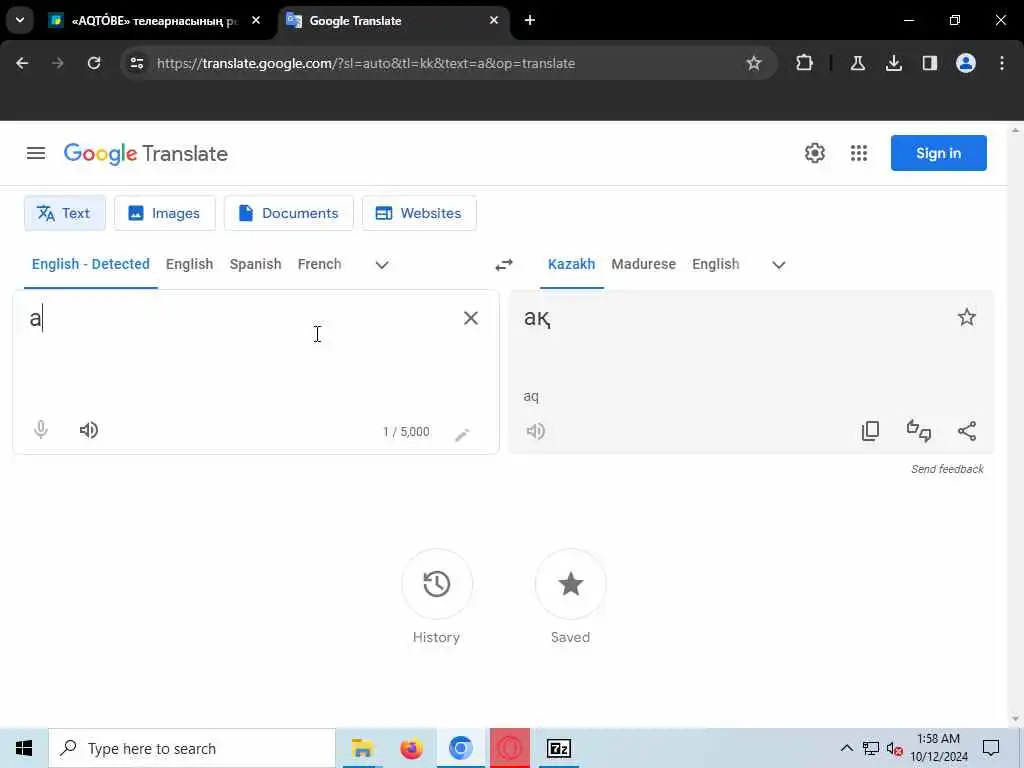Clear the source text with the X
Viewport: 1024px width, 768px height.
tap(471, 318)
